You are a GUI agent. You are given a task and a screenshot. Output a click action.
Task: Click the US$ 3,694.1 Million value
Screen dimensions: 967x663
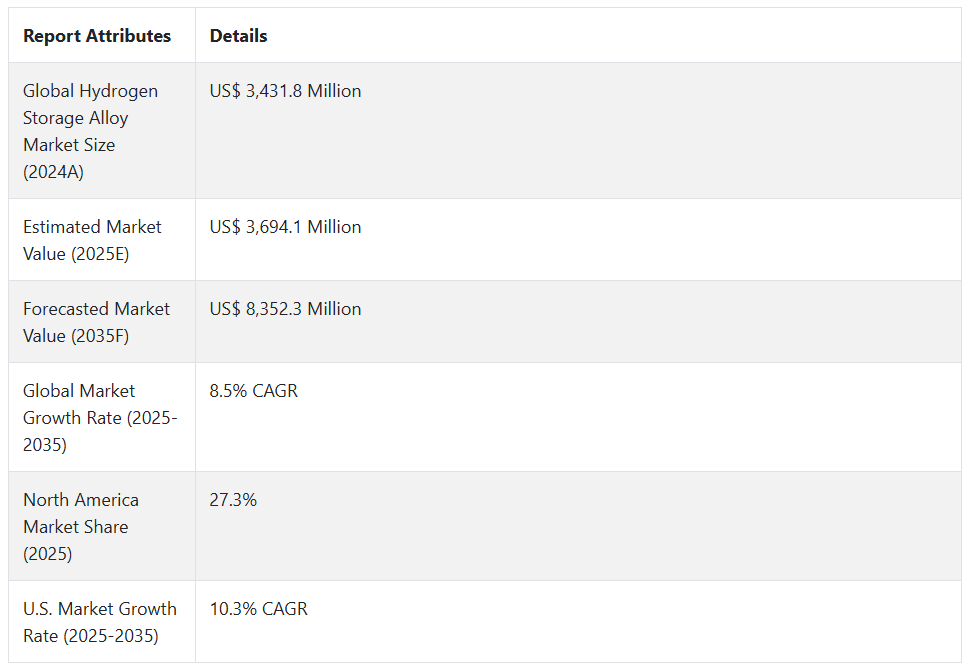click(286, 227)
